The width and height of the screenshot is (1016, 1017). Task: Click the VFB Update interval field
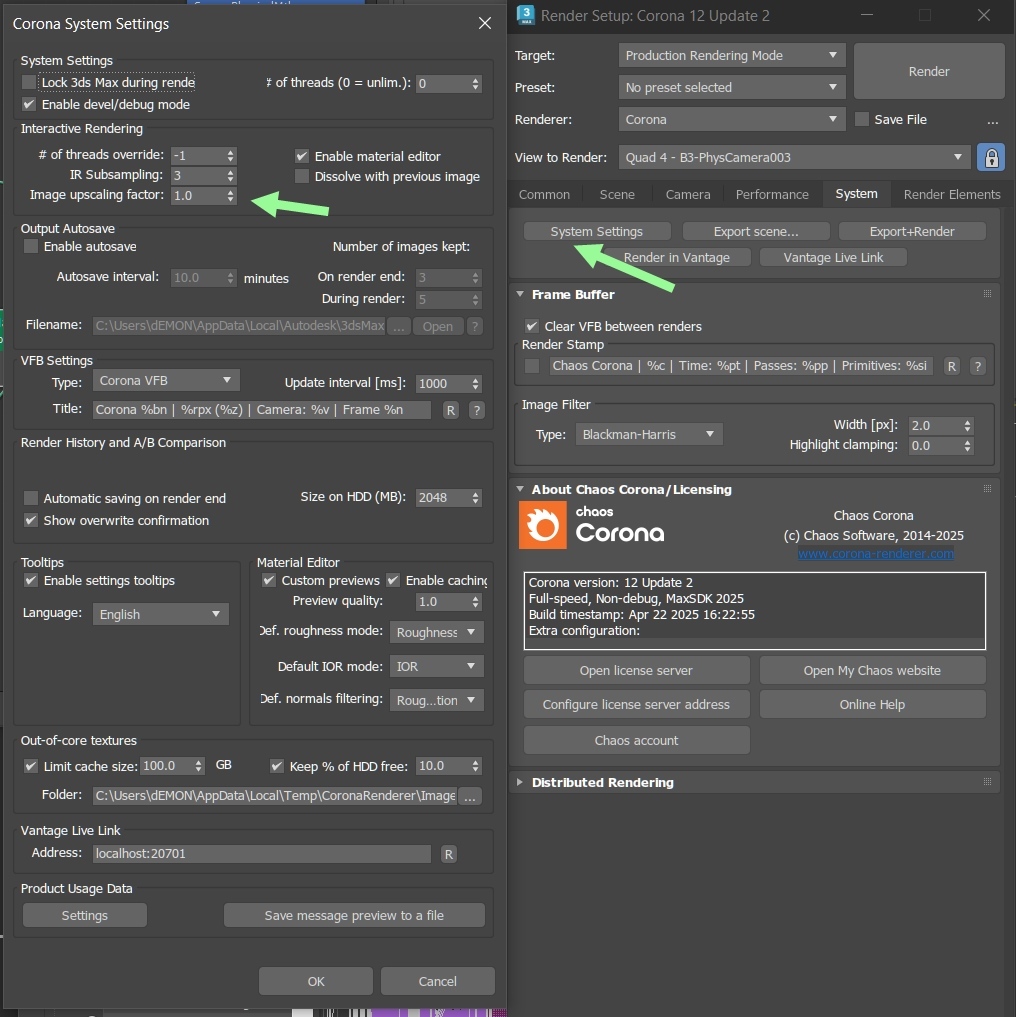[444, 383]
